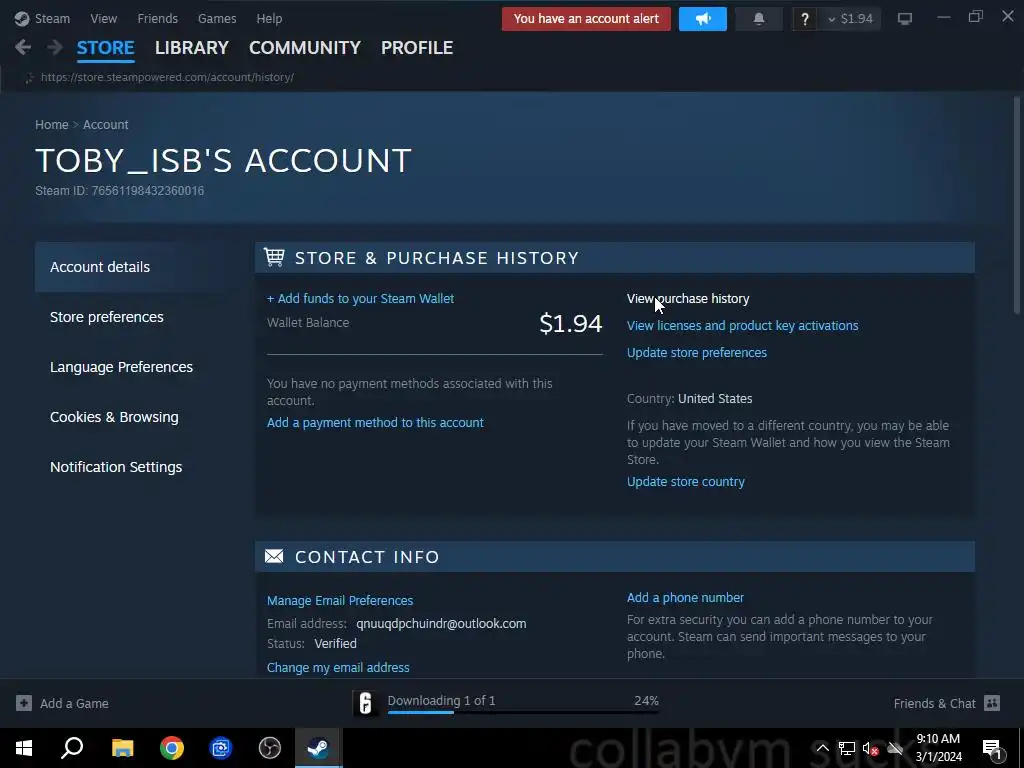Image resolution: width=1024 pixels, height=768 pixels.
Task: Click the shopping cart icon in Store header
Action: pos(274,257)
